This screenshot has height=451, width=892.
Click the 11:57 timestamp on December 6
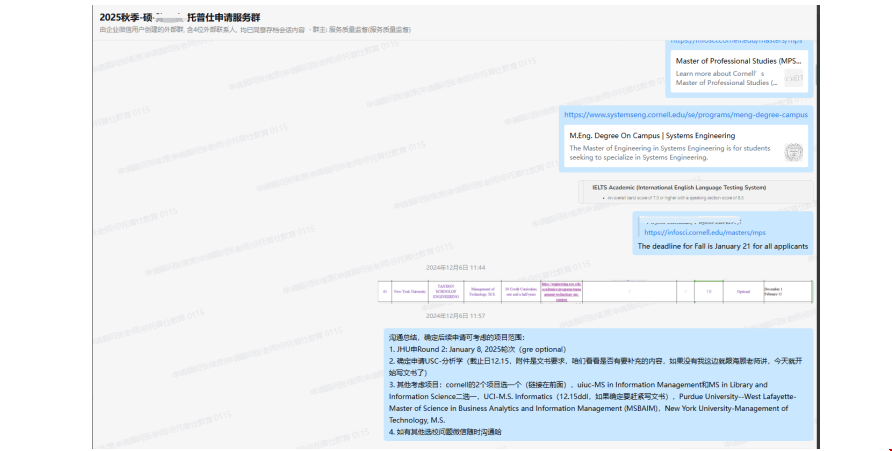click(455, 315)
